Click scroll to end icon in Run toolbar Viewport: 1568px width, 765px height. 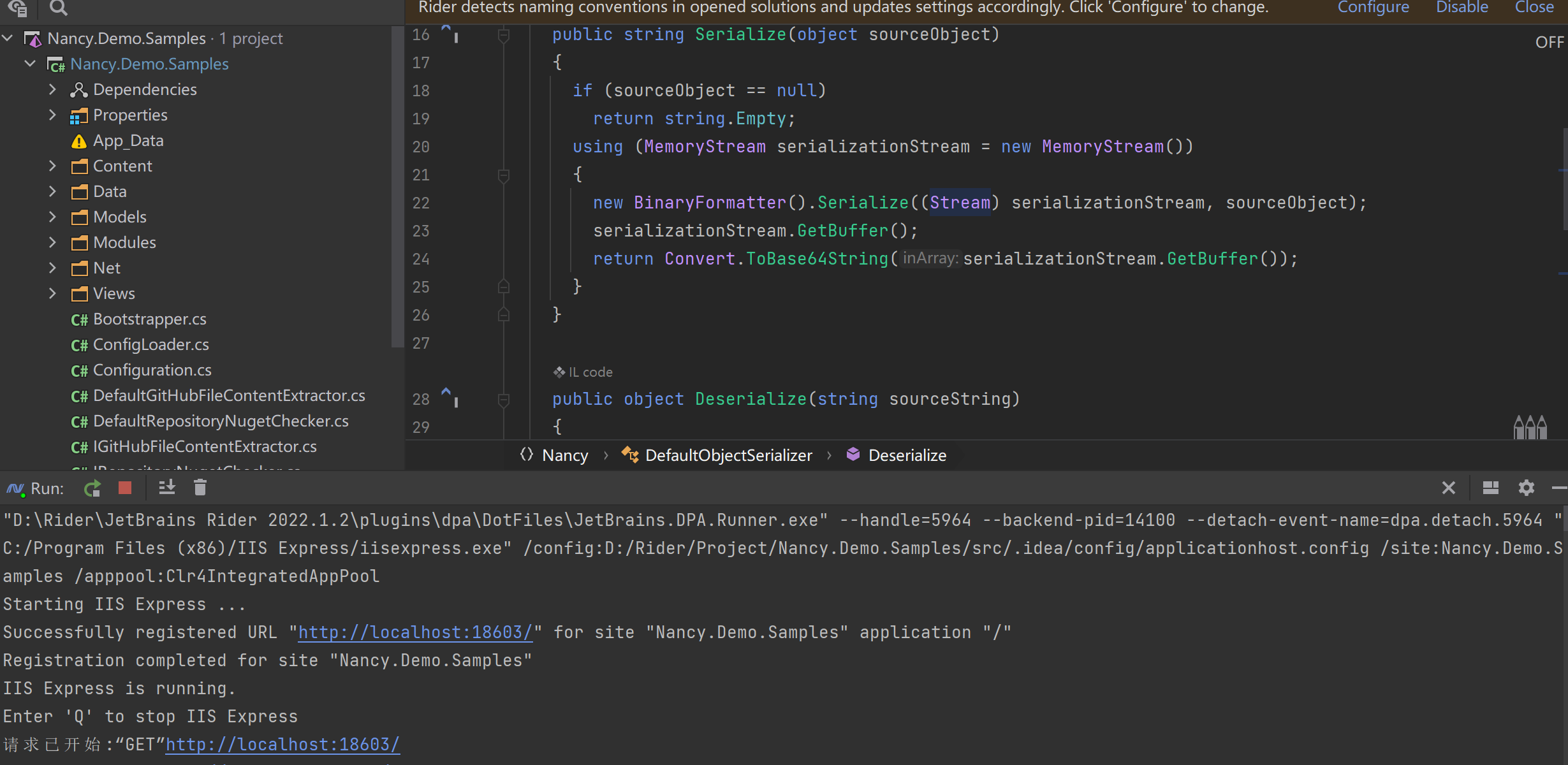pos(167,488)
